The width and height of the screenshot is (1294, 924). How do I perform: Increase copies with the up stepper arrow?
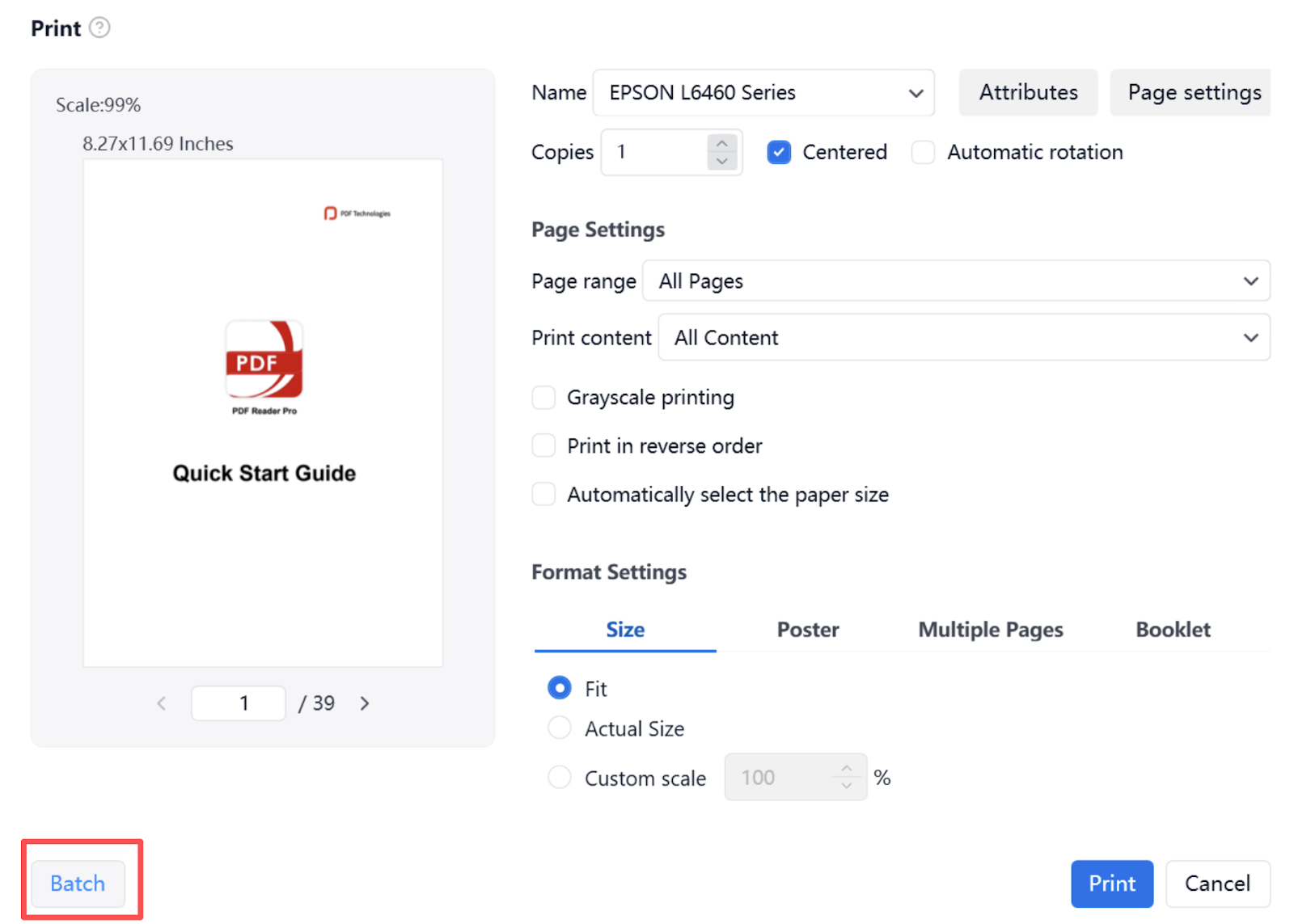(x=722, y=143)
